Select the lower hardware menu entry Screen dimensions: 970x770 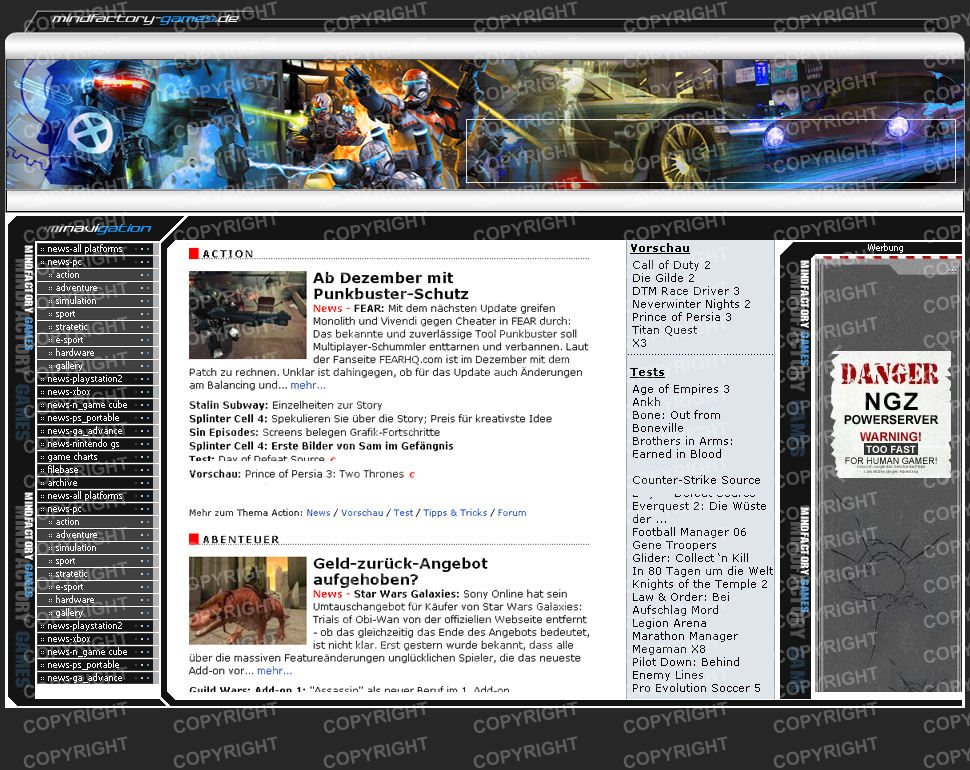click(x=95, y=600)
